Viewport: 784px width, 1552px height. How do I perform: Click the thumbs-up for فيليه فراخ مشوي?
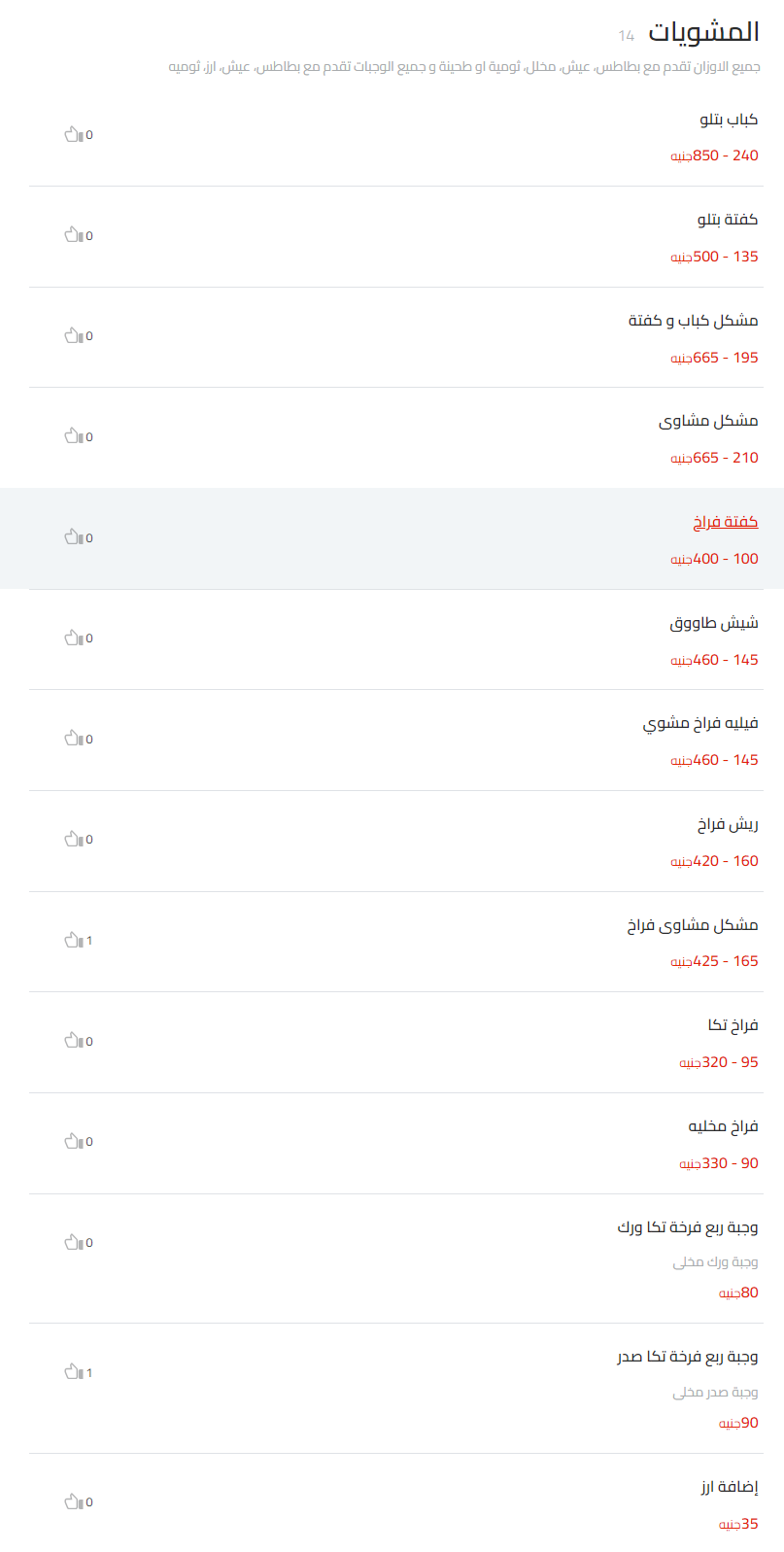(75, 739)
